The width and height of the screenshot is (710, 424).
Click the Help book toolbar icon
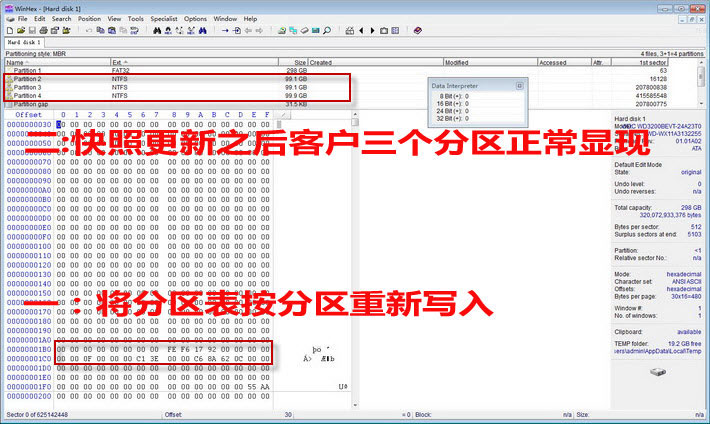417,30
